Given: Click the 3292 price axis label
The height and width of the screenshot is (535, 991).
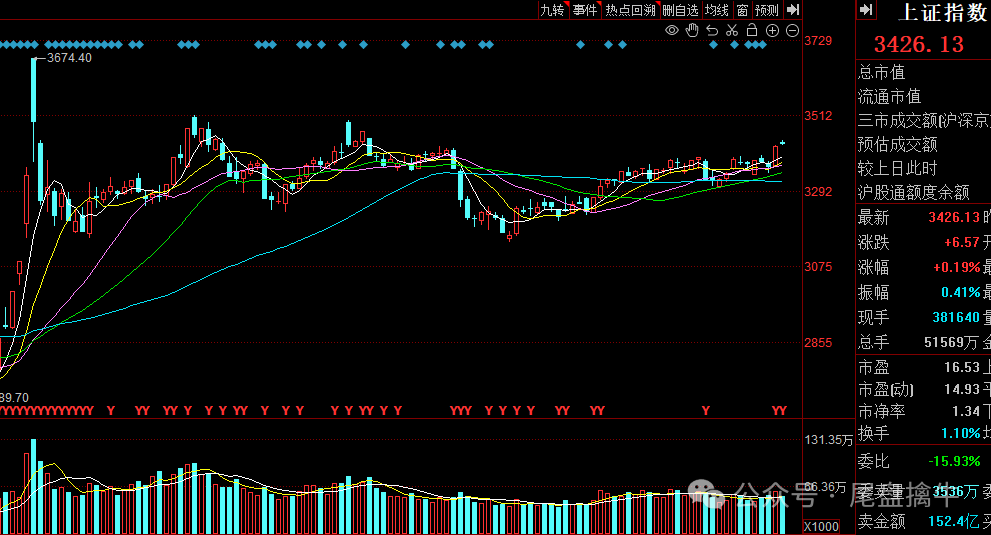Looking at the screenshot, I should (x=818, y=191).
